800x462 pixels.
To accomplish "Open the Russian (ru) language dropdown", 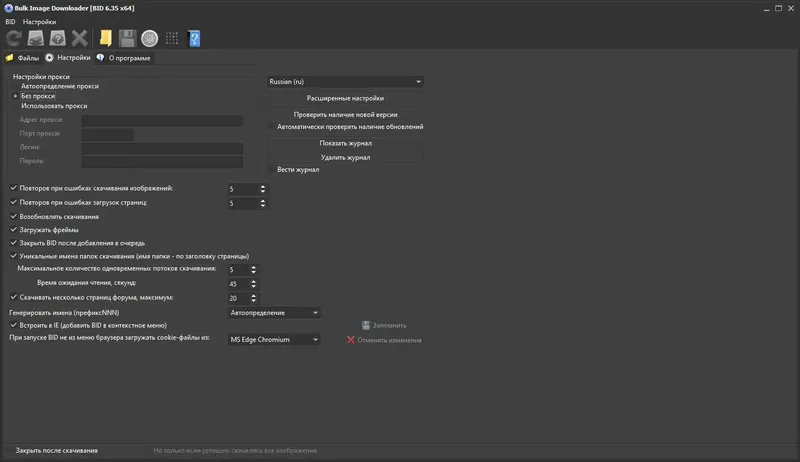I will [345, 82].
